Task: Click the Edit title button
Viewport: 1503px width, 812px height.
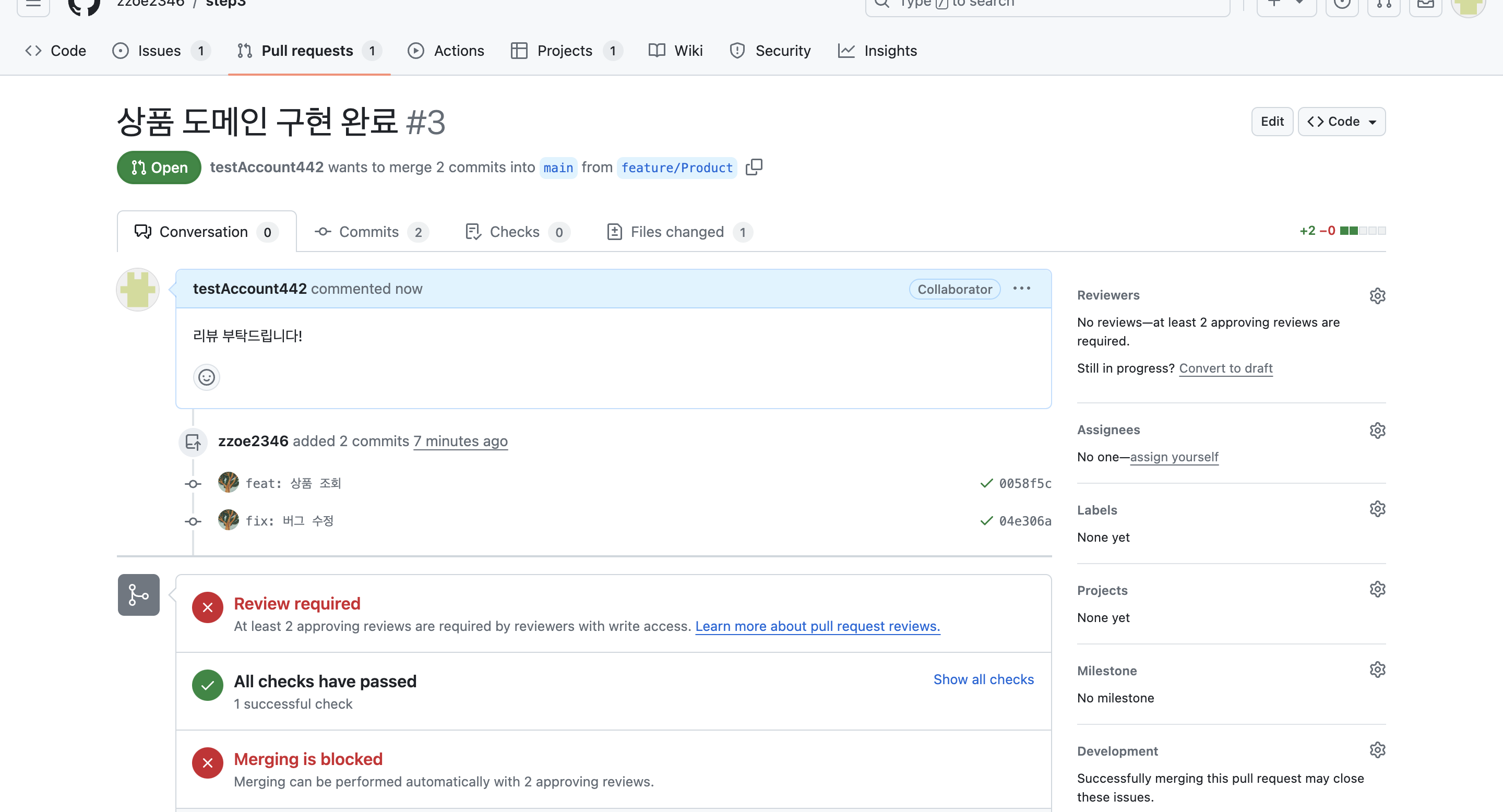Action: point(1272,122)
